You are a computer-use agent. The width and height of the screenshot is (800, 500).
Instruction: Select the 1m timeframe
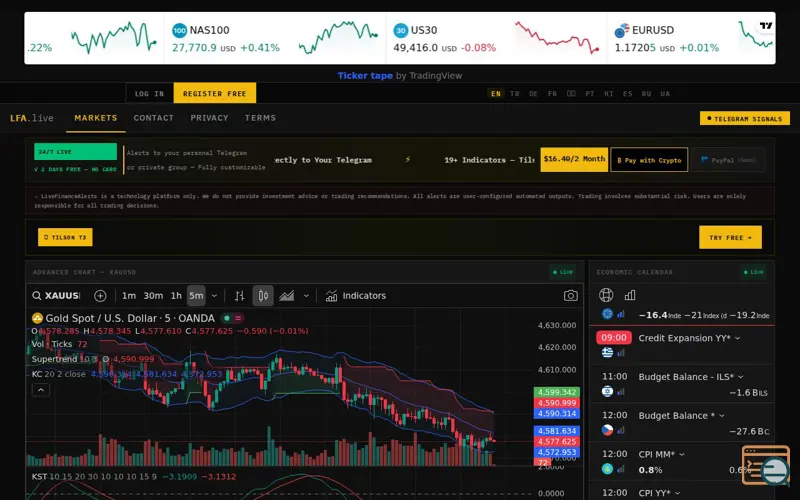[x=129, y=295]
